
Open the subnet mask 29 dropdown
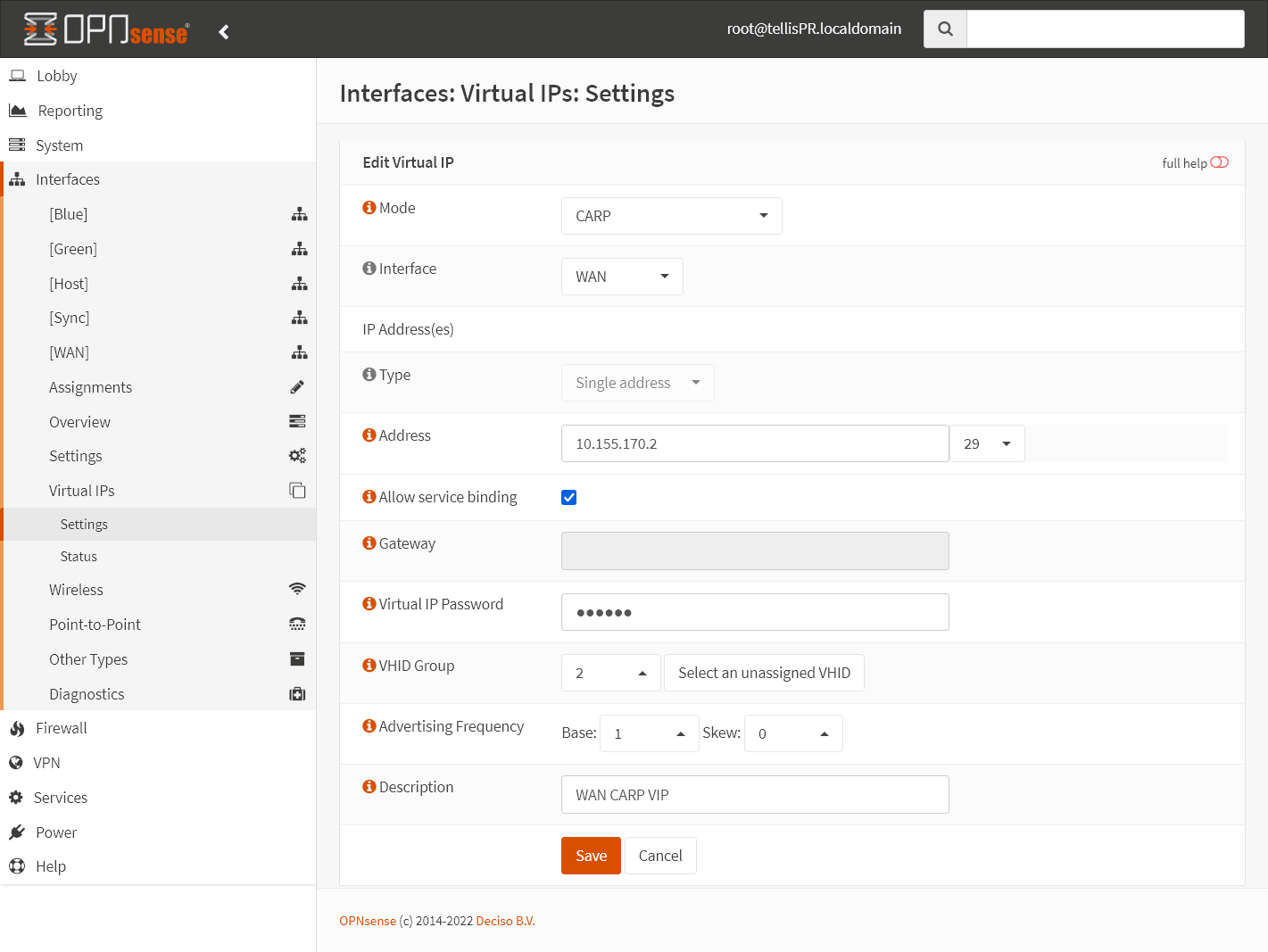coord(987,443)
